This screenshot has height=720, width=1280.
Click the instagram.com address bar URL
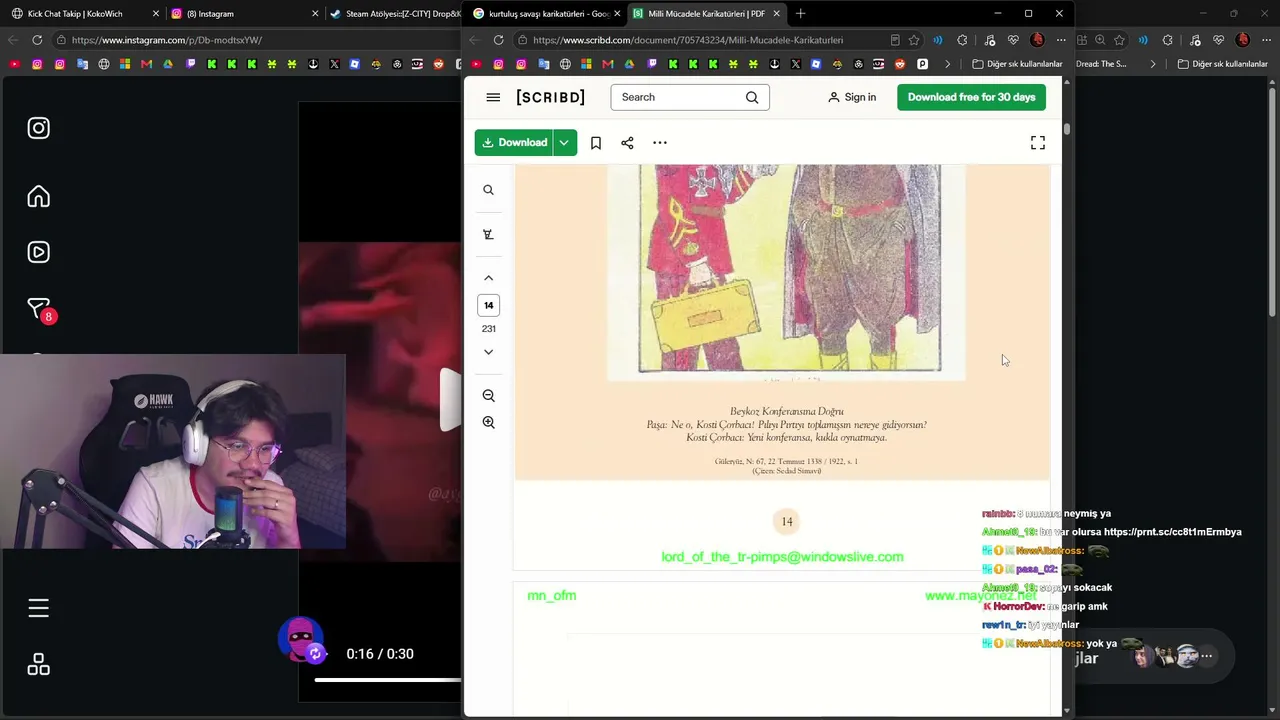pos(167,40)
